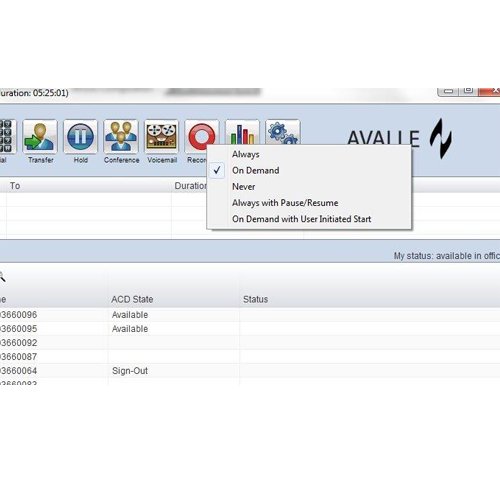The height and width of the screenshot is (500, 500).
Task: Click the Sign-Out ACD state cell
Action: tap(130, 371)
